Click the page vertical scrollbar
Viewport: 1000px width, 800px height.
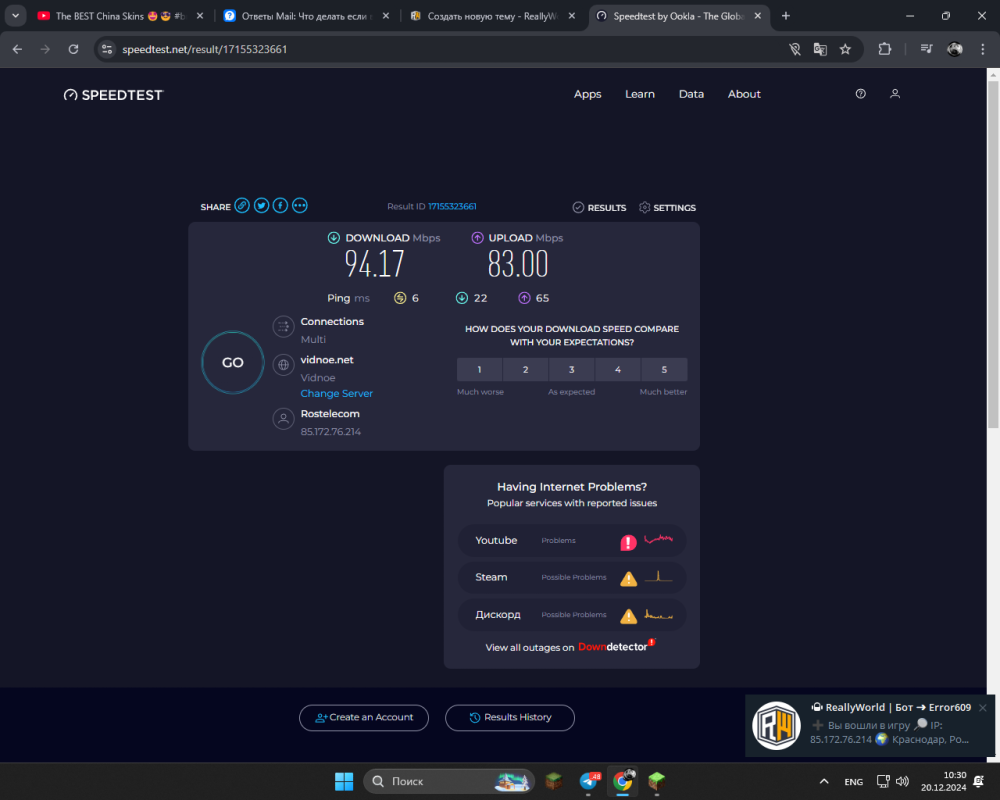pos(993,255)
